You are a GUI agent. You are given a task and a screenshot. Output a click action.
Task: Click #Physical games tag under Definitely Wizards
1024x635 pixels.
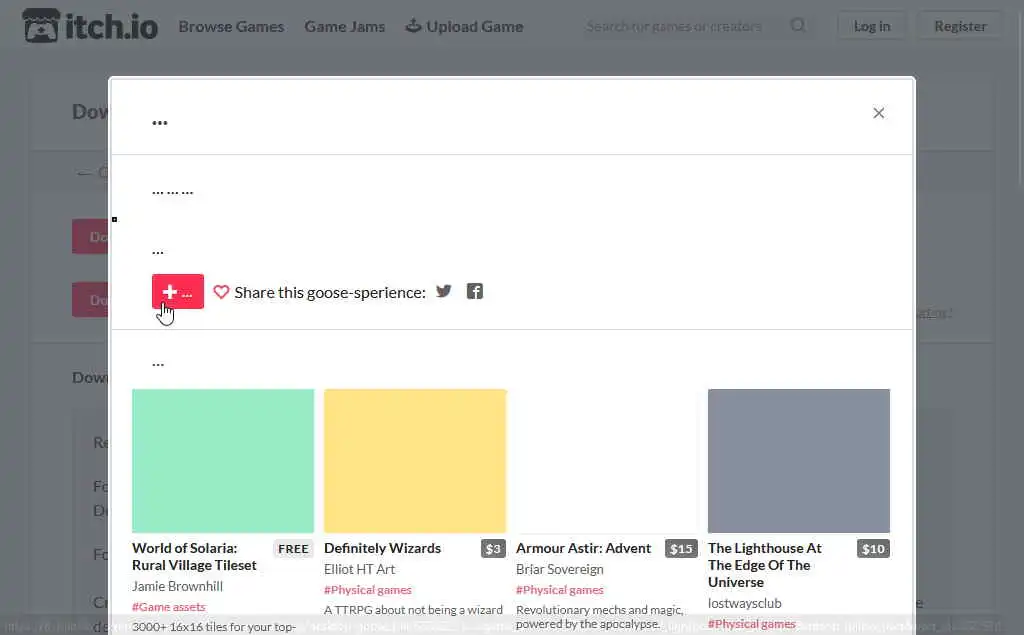[x=368, y=590]
